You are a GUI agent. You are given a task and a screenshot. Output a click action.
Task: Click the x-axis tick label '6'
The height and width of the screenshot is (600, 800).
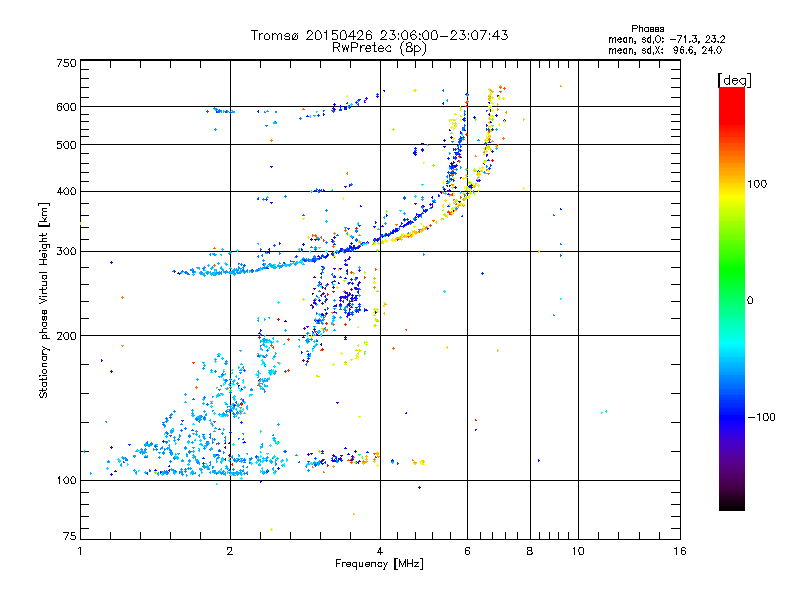click(x=467, y=551)
